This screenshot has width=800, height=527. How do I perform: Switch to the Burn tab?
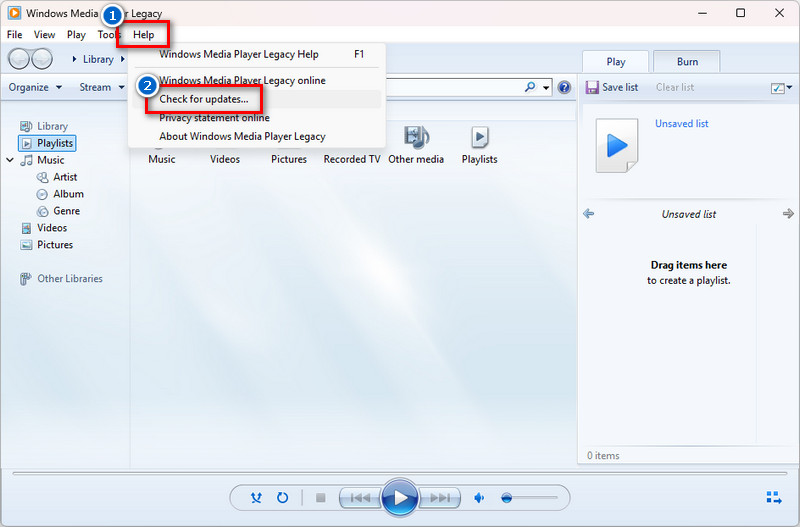click(x=687, y=62)
